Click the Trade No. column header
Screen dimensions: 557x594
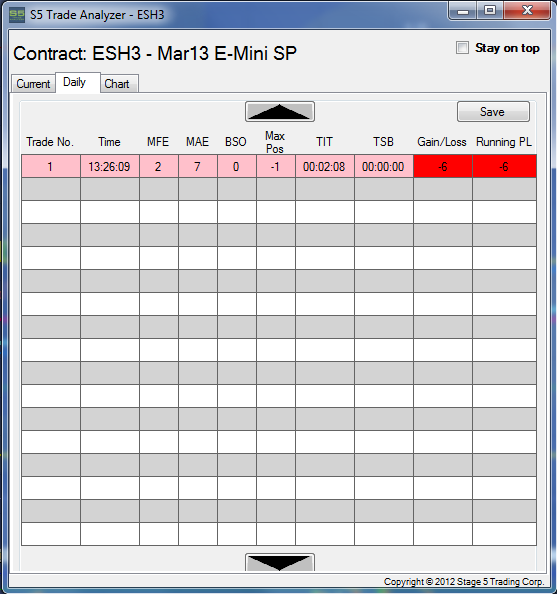(x=50, y=142)
